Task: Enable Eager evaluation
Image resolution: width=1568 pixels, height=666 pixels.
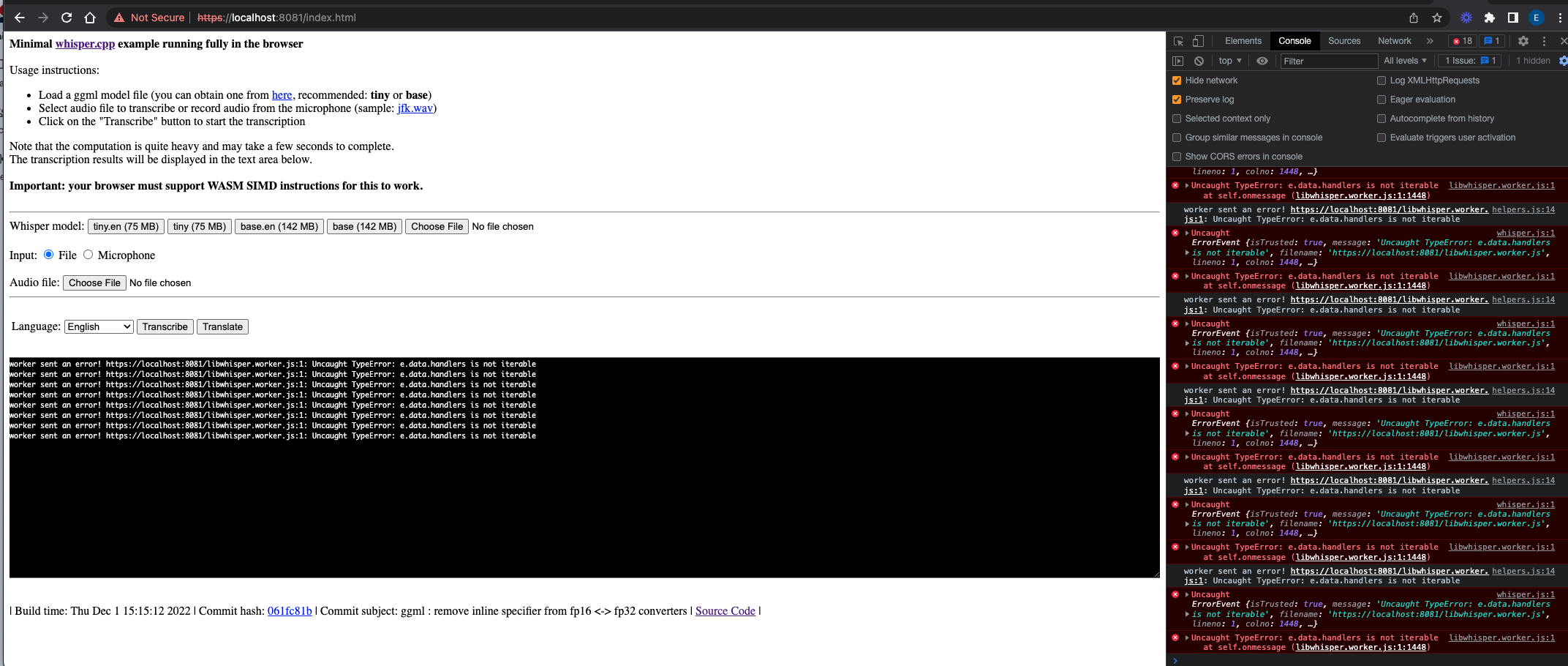Action: point(1382,100)
